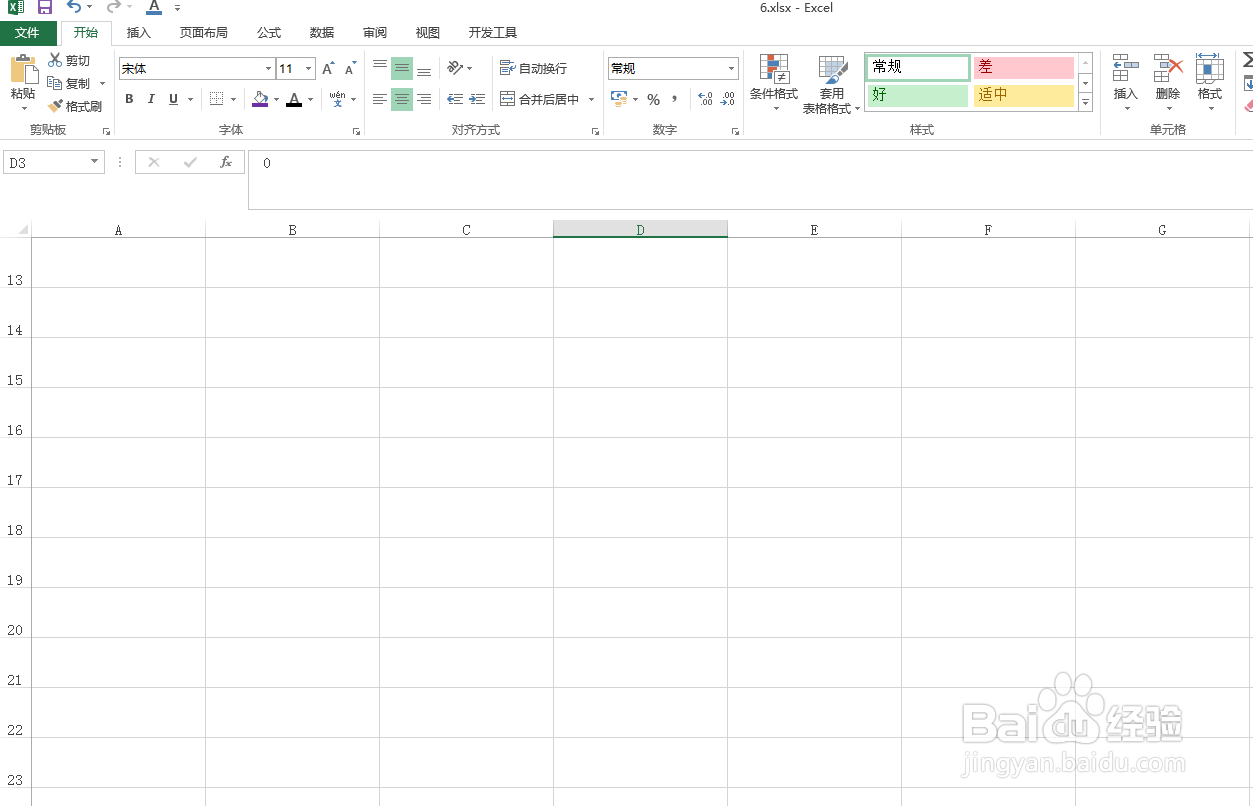Click the Paste clipboard icon

[22, 70]
